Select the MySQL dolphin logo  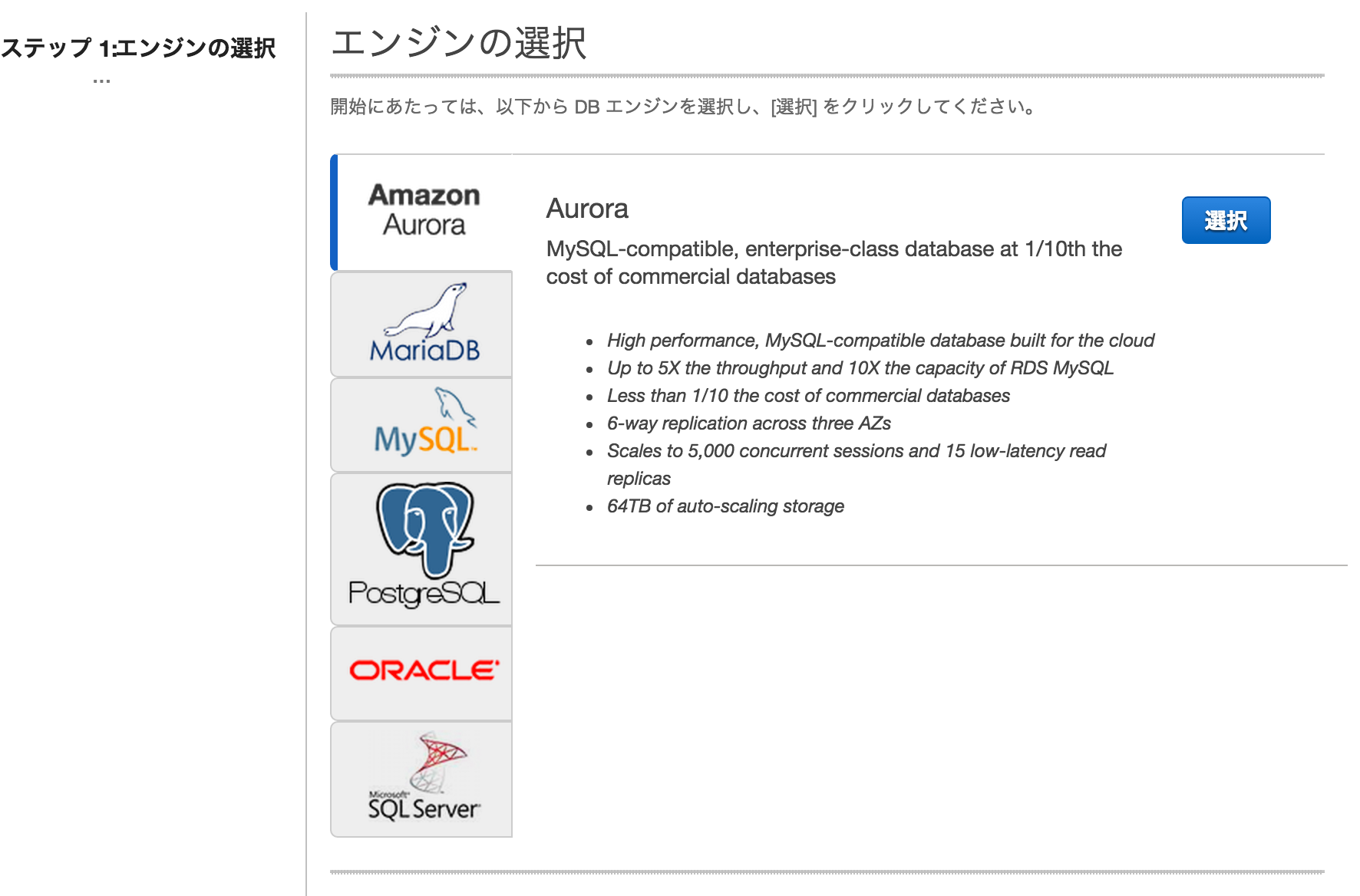pos(421,424)
